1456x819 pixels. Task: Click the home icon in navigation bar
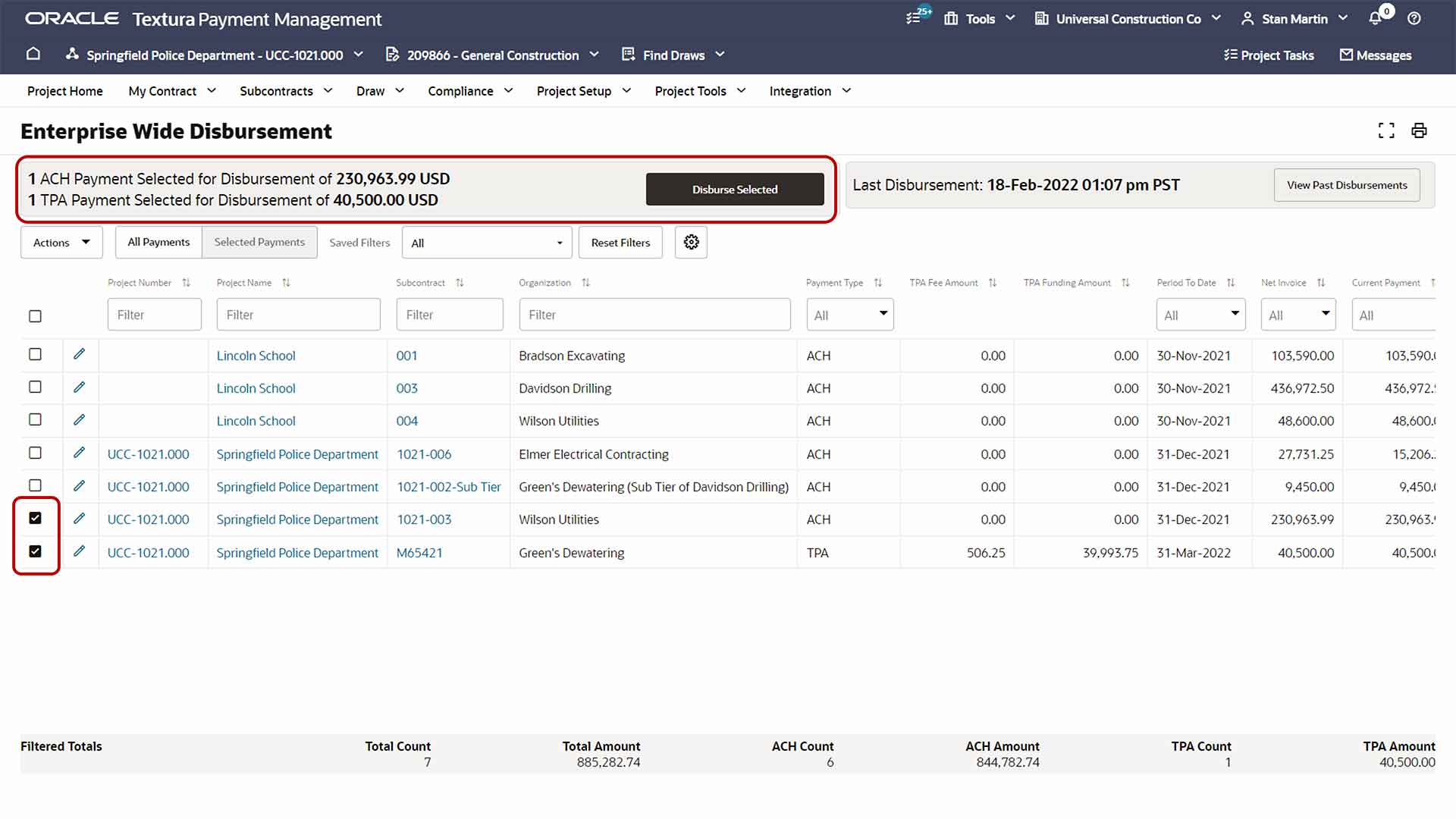coord(33,55)
